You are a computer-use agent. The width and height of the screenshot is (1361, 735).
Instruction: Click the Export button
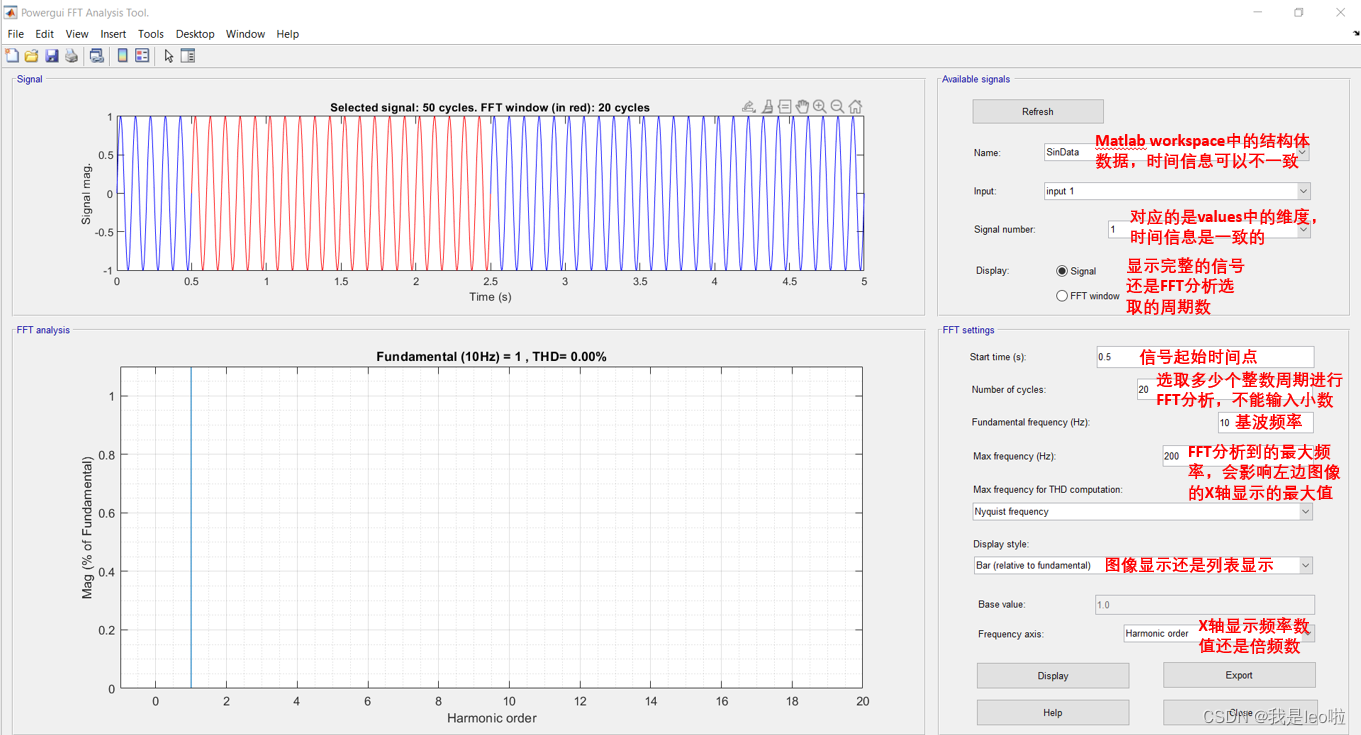coord(1239,675)
